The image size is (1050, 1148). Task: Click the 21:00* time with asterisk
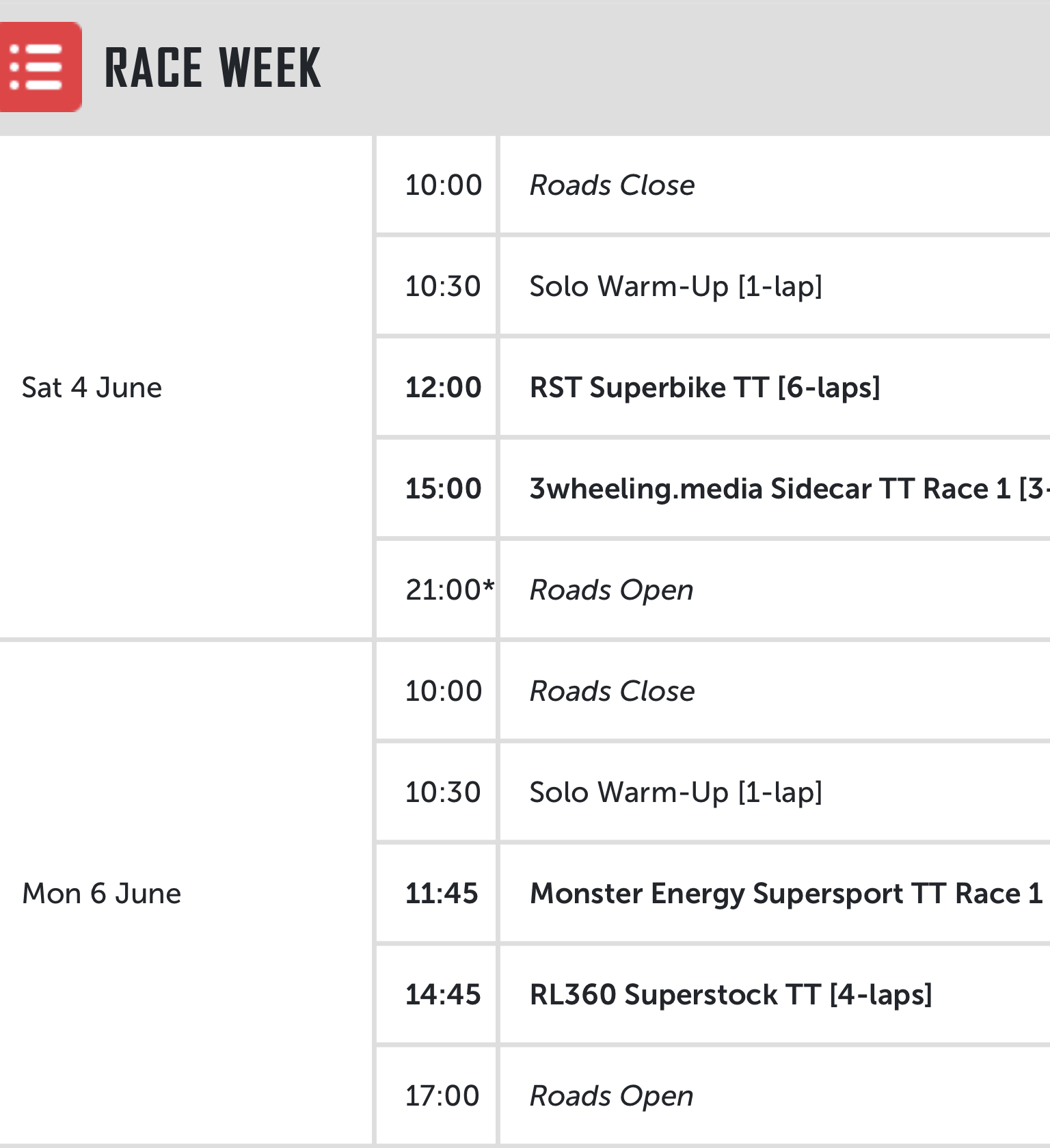(x=449, y=589)
